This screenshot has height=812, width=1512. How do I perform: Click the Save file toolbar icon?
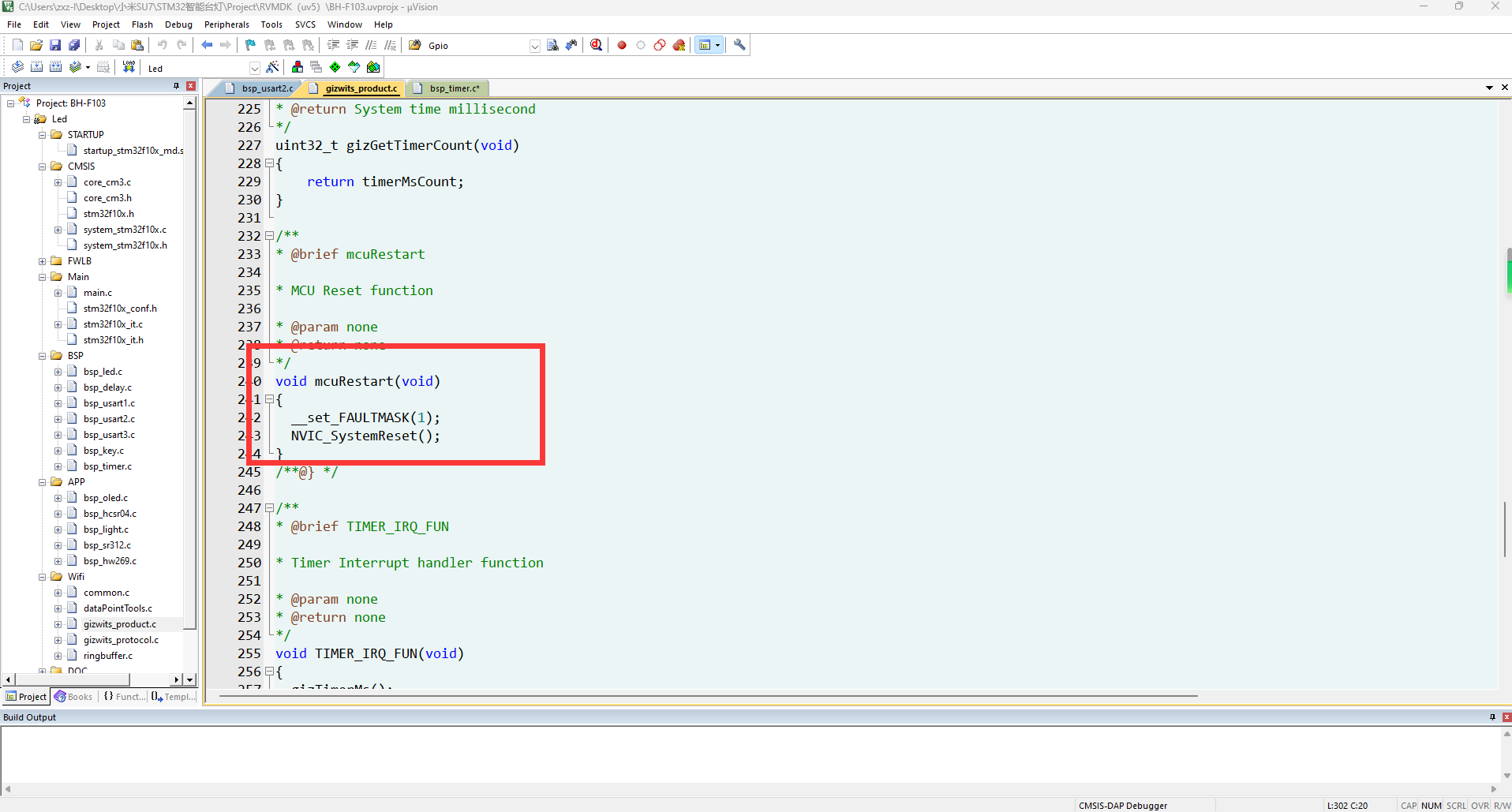55,45
